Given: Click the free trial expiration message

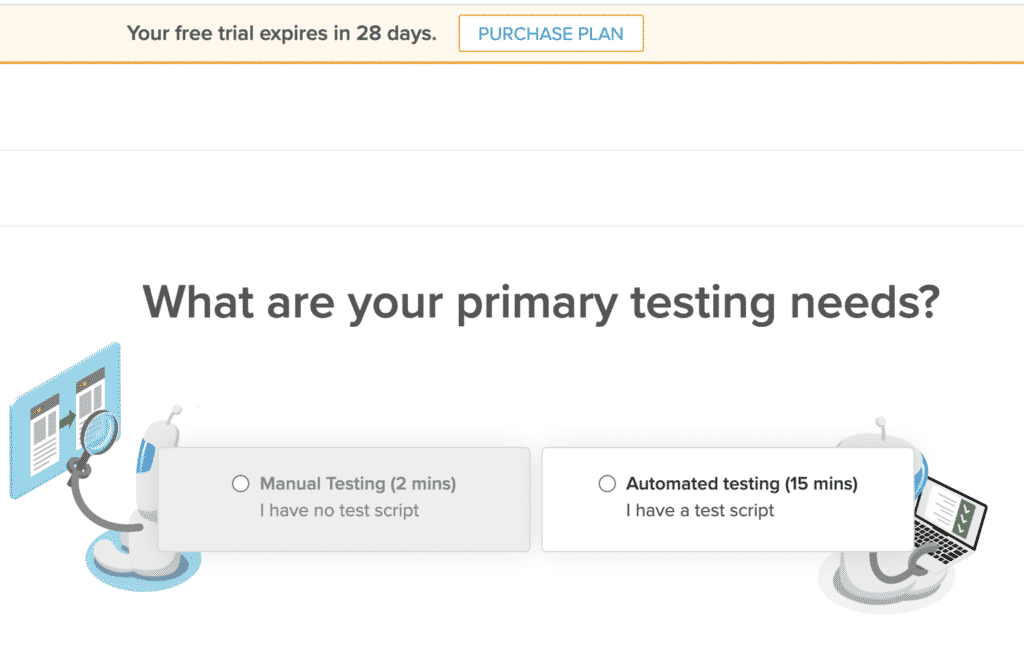Looking at the screenshot, I should [x=281, y=34].
